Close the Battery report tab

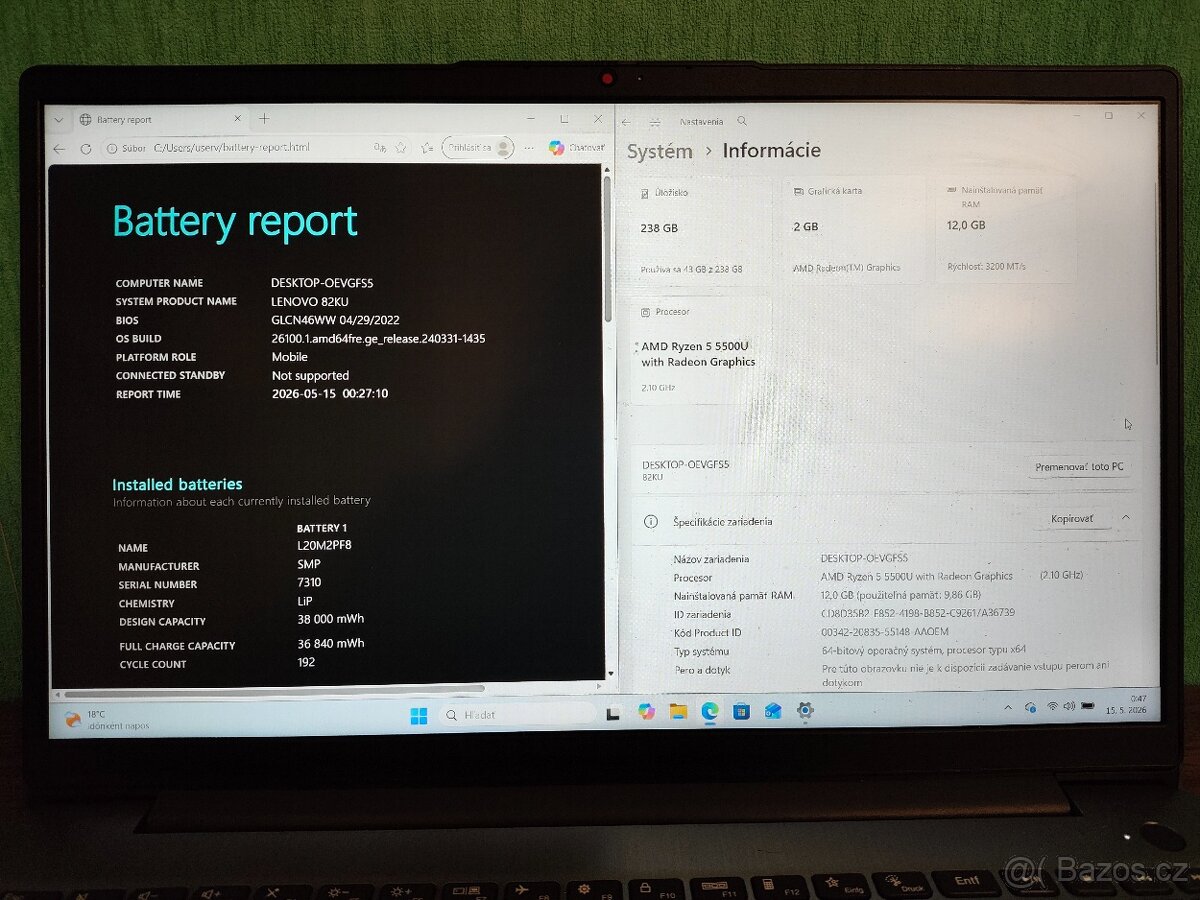tap(237, 119)
